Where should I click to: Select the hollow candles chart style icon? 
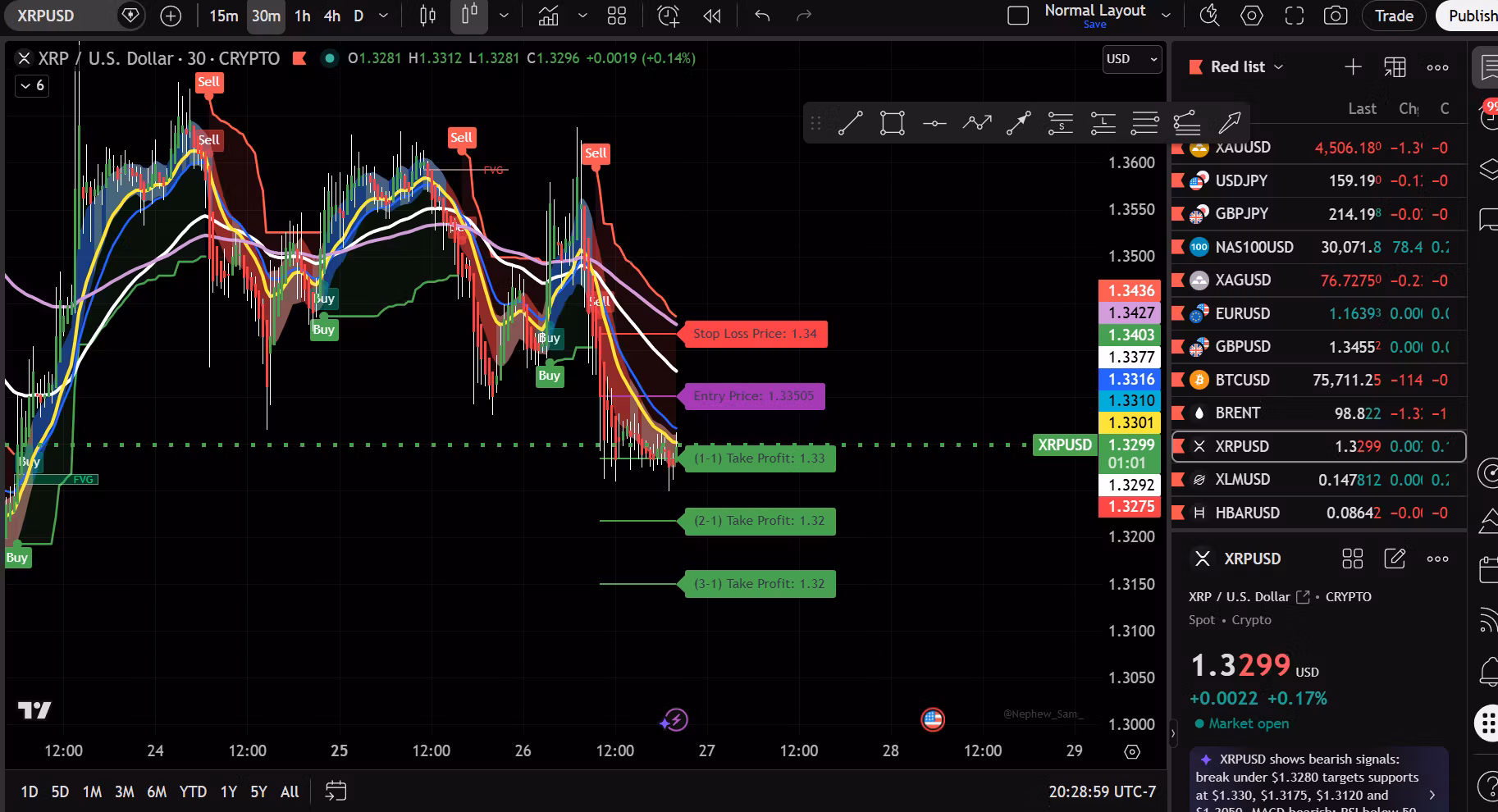[469, 16]
